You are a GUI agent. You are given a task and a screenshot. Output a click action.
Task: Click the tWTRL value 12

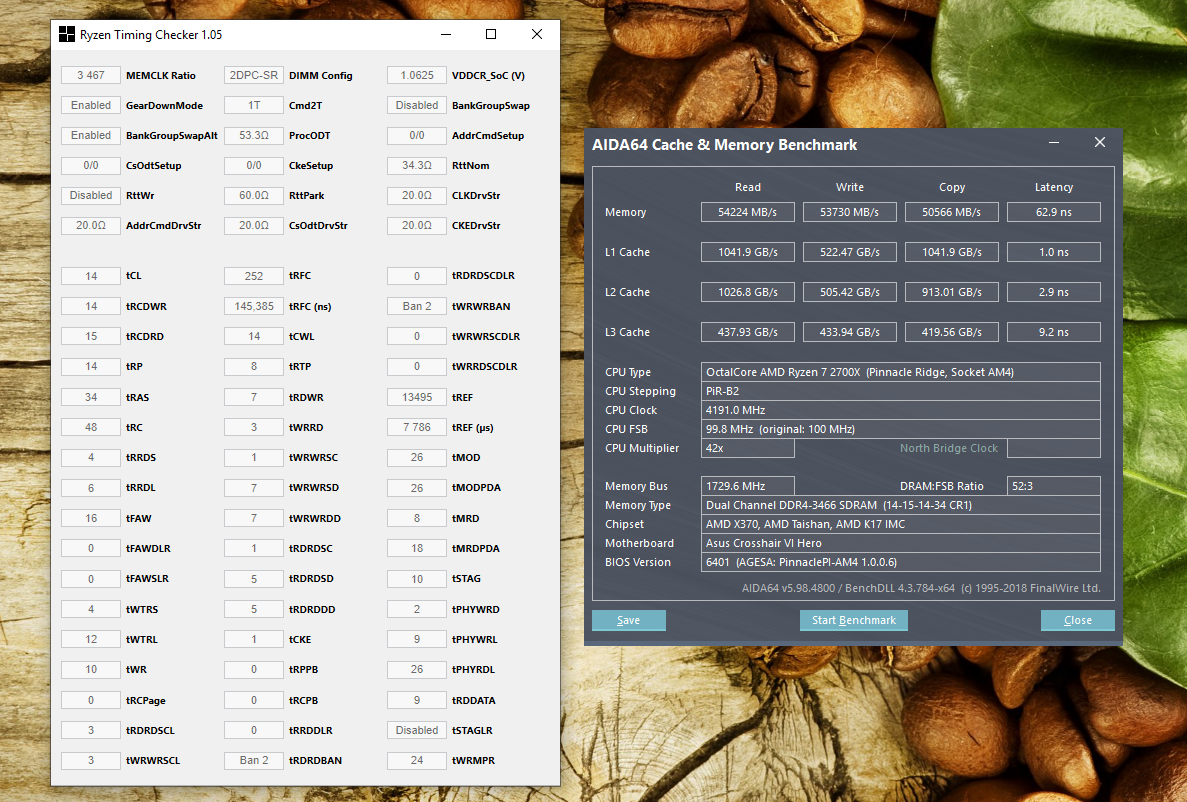click(91, 639)
